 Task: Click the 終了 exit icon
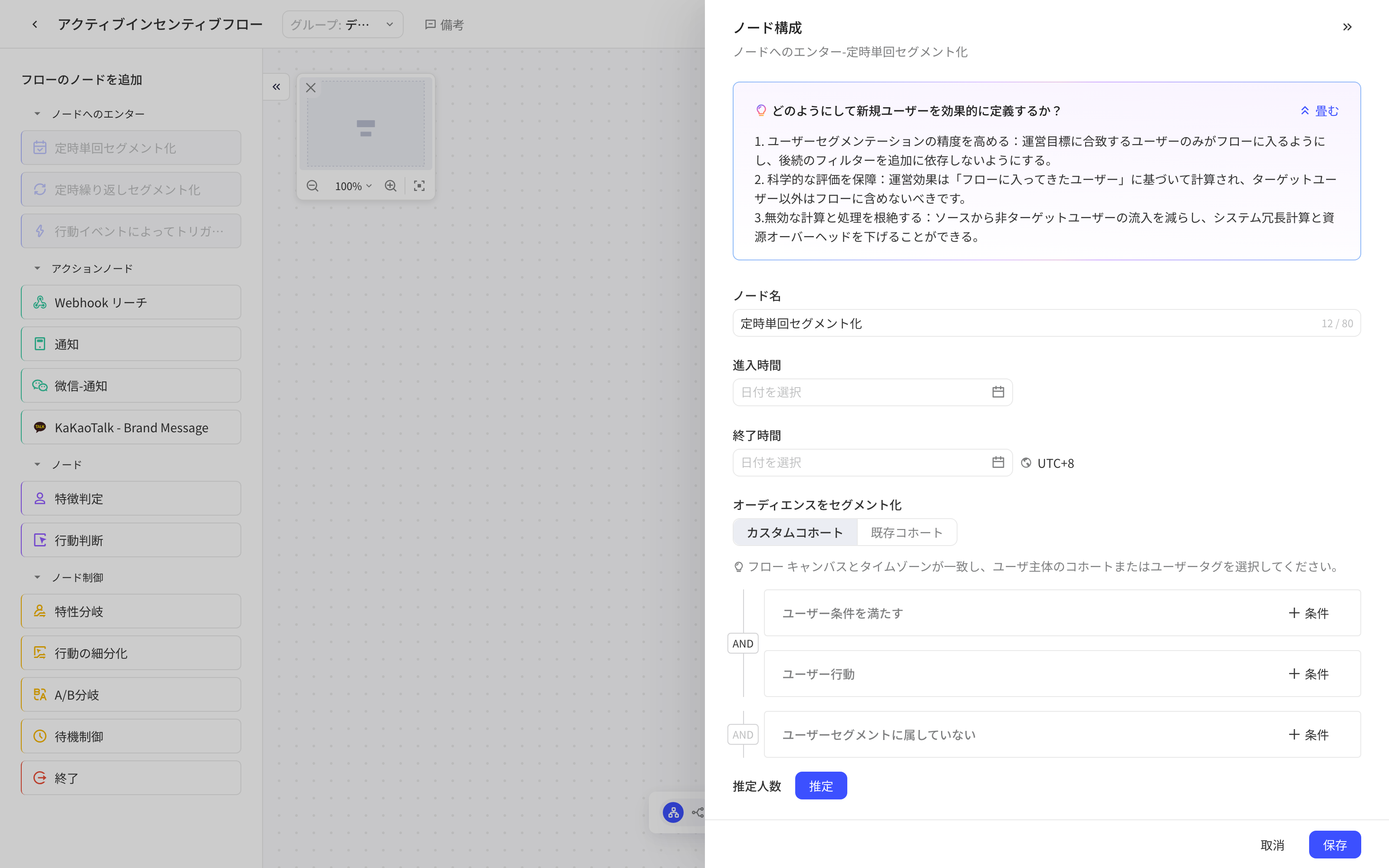tap(39, 778)
